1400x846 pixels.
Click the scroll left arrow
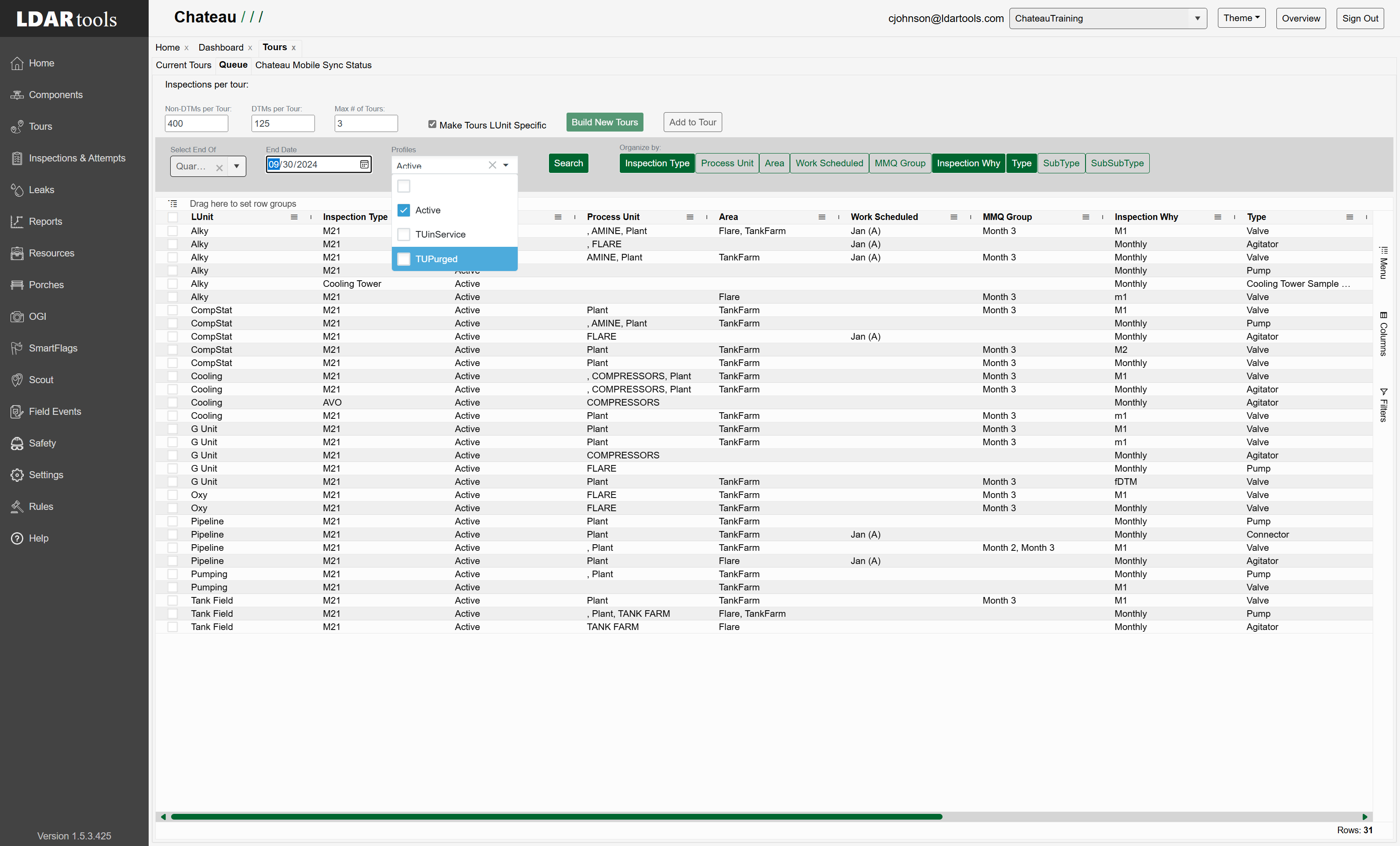coord(163,817)
